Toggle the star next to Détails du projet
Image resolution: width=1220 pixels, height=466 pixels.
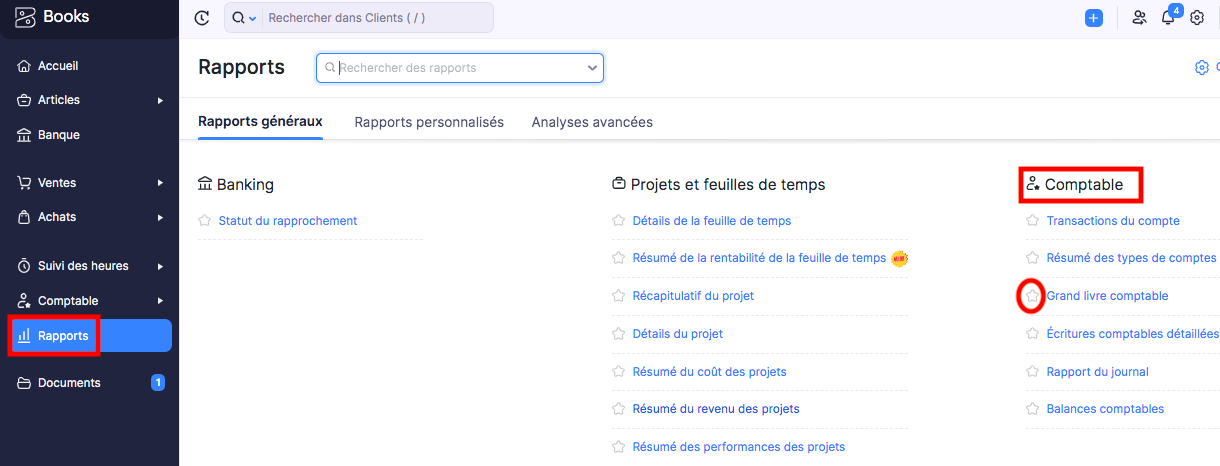point(618,334)
